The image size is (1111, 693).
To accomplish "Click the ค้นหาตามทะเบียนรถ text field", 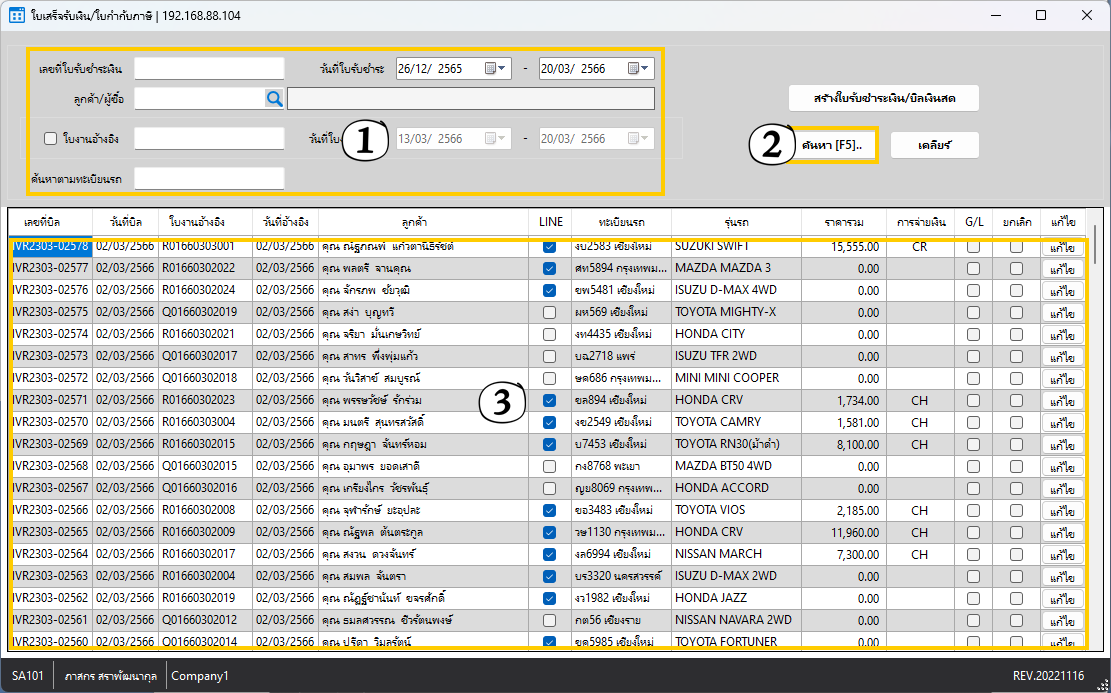I will pyautogui.click(x=210, y=178).
